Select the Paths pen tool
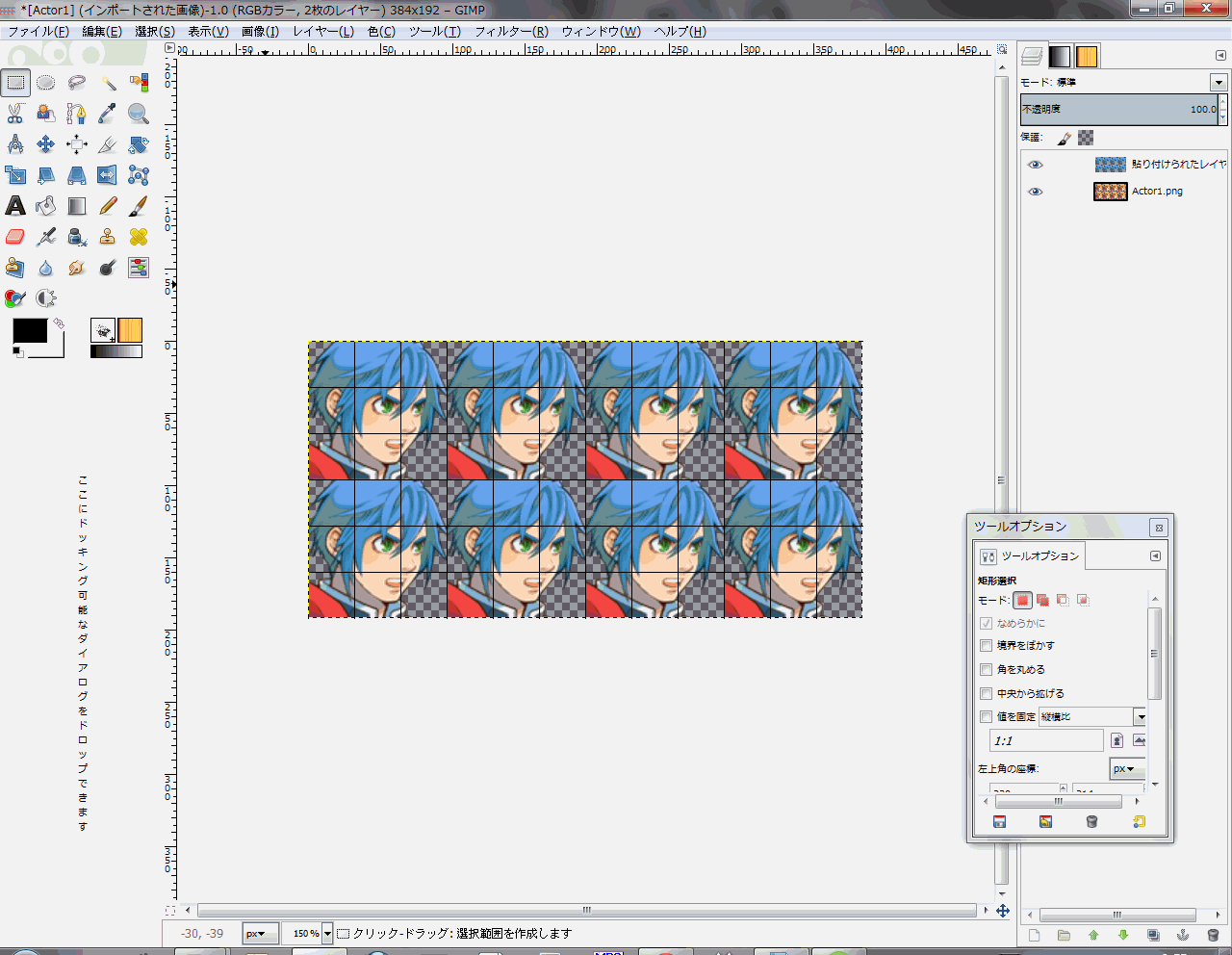The width and height of the screenshot is (1232, 955). point(77,114)
